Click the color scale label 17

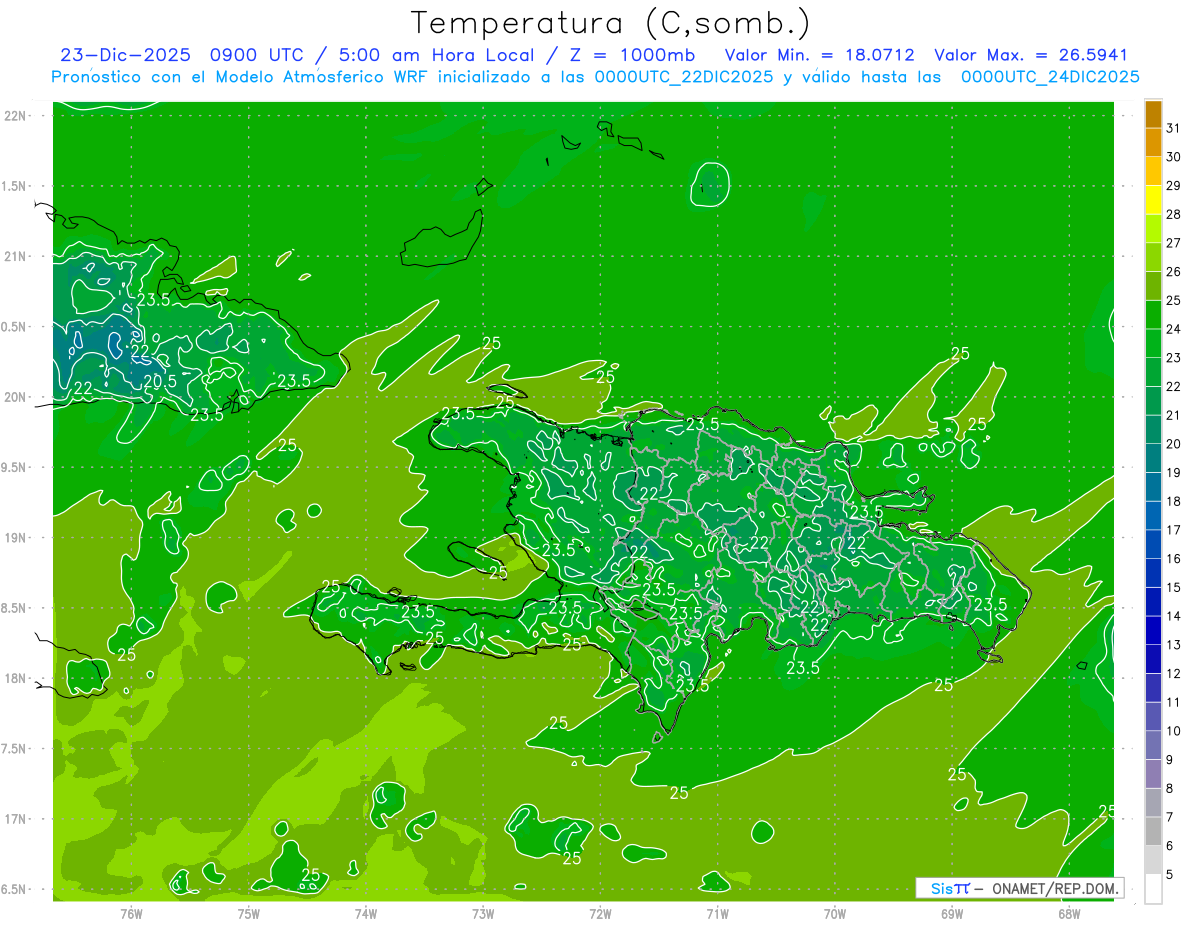(x=1173, y=530)
